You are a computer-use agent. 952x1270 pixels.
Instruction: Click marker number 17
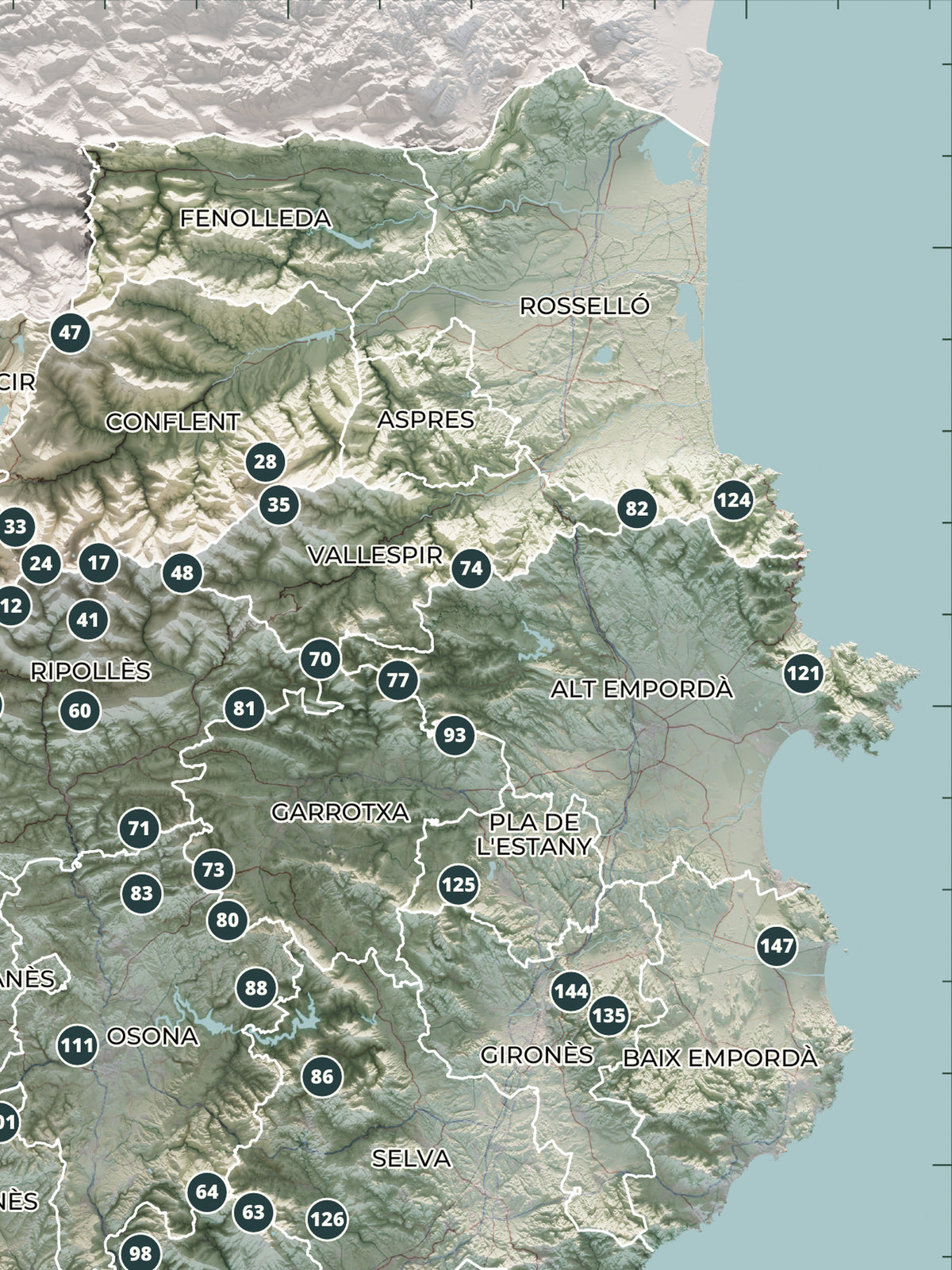point(99,563)
